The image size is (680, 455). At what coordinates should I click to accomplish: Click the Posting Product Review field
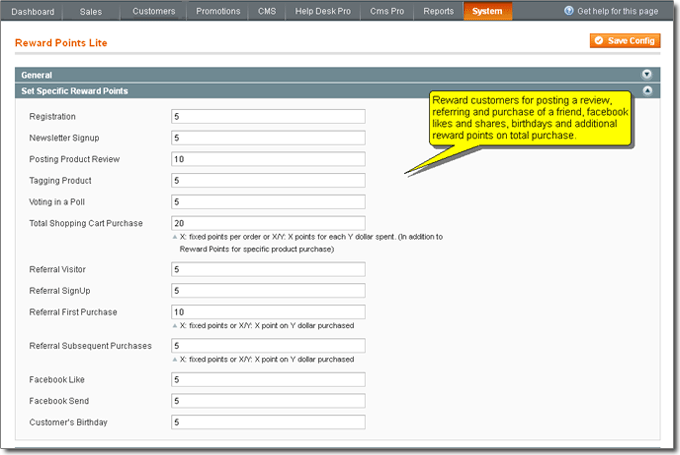(x=268, y=159)
